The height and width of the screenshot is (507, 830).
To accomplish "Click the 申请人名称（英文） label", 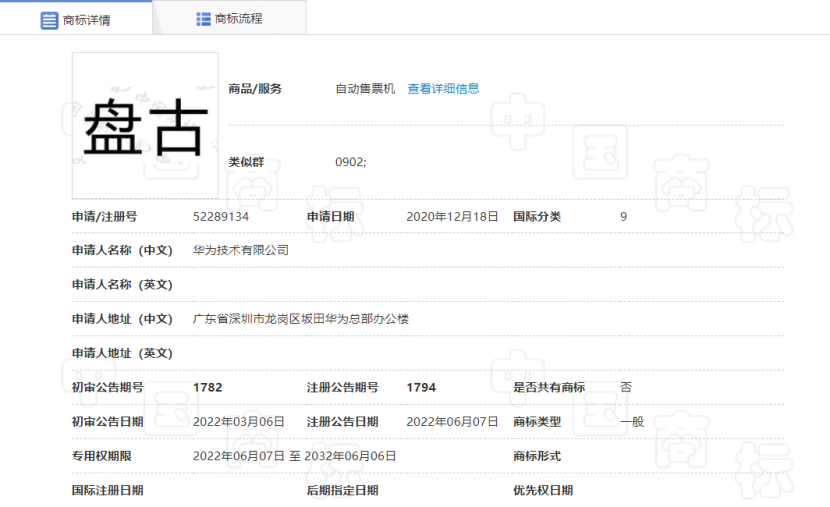I will coord(122,284).
